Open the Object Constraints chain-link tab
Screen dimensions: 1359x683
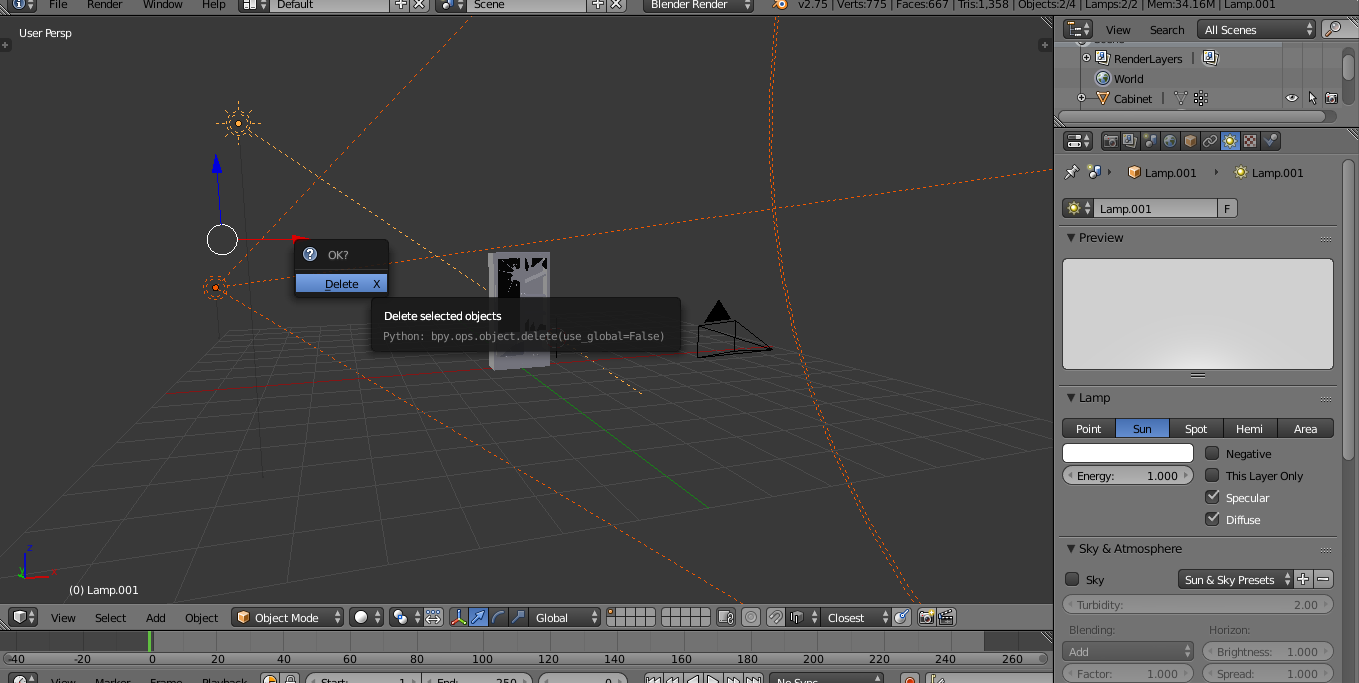[1210, 141]
